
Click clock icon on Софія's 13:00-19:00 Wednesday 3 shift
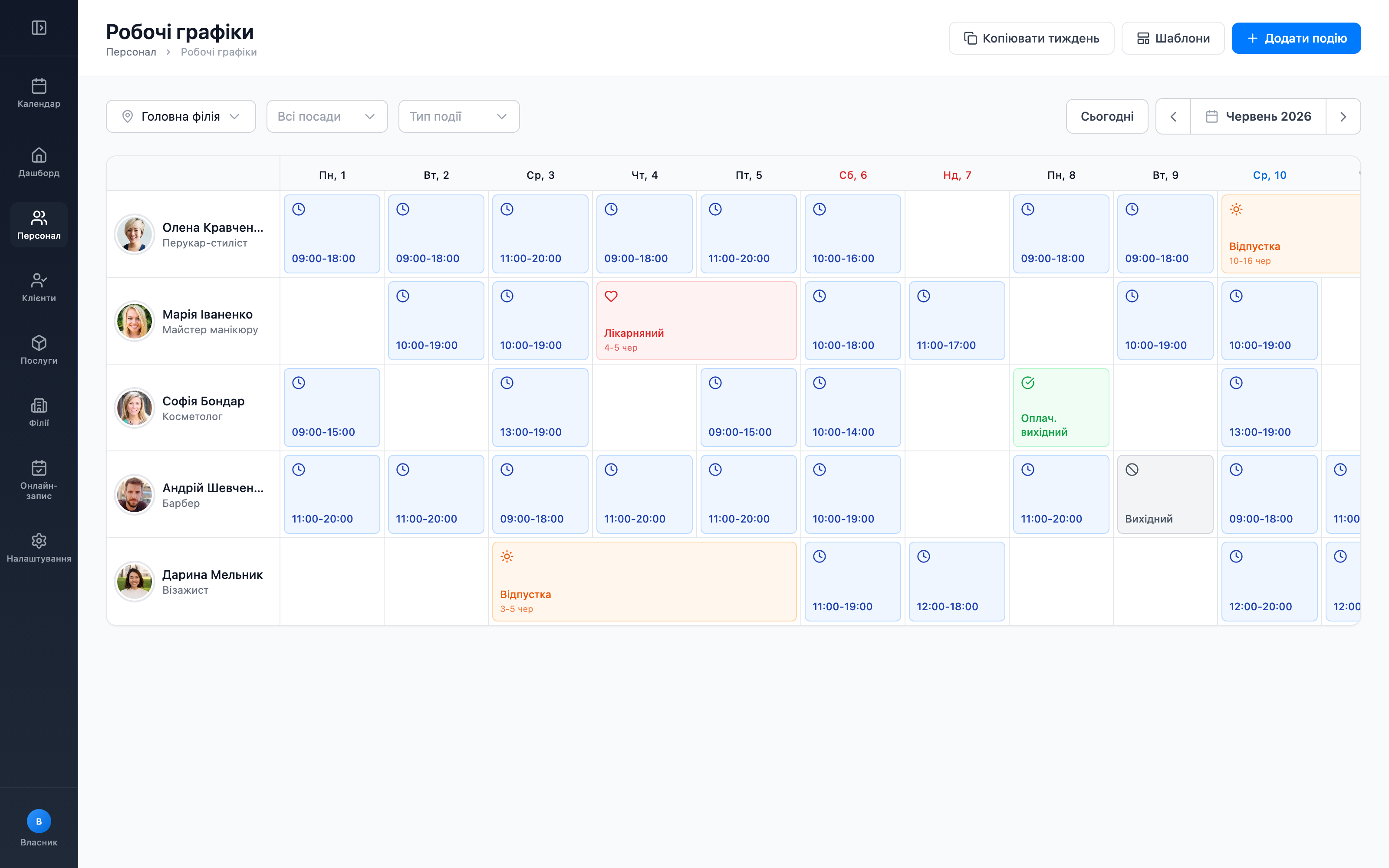coord(507,383)
